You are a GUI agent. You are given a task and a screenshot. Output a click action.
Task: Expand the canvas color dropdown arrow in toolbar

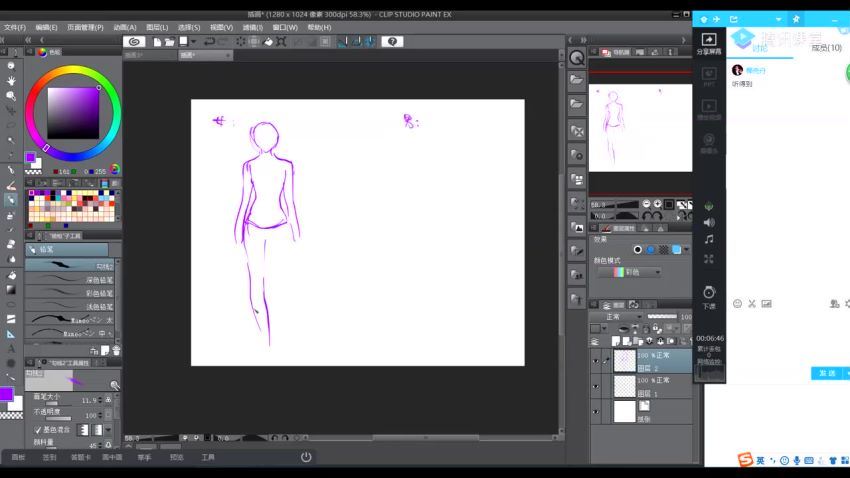[x=195, y=41]
